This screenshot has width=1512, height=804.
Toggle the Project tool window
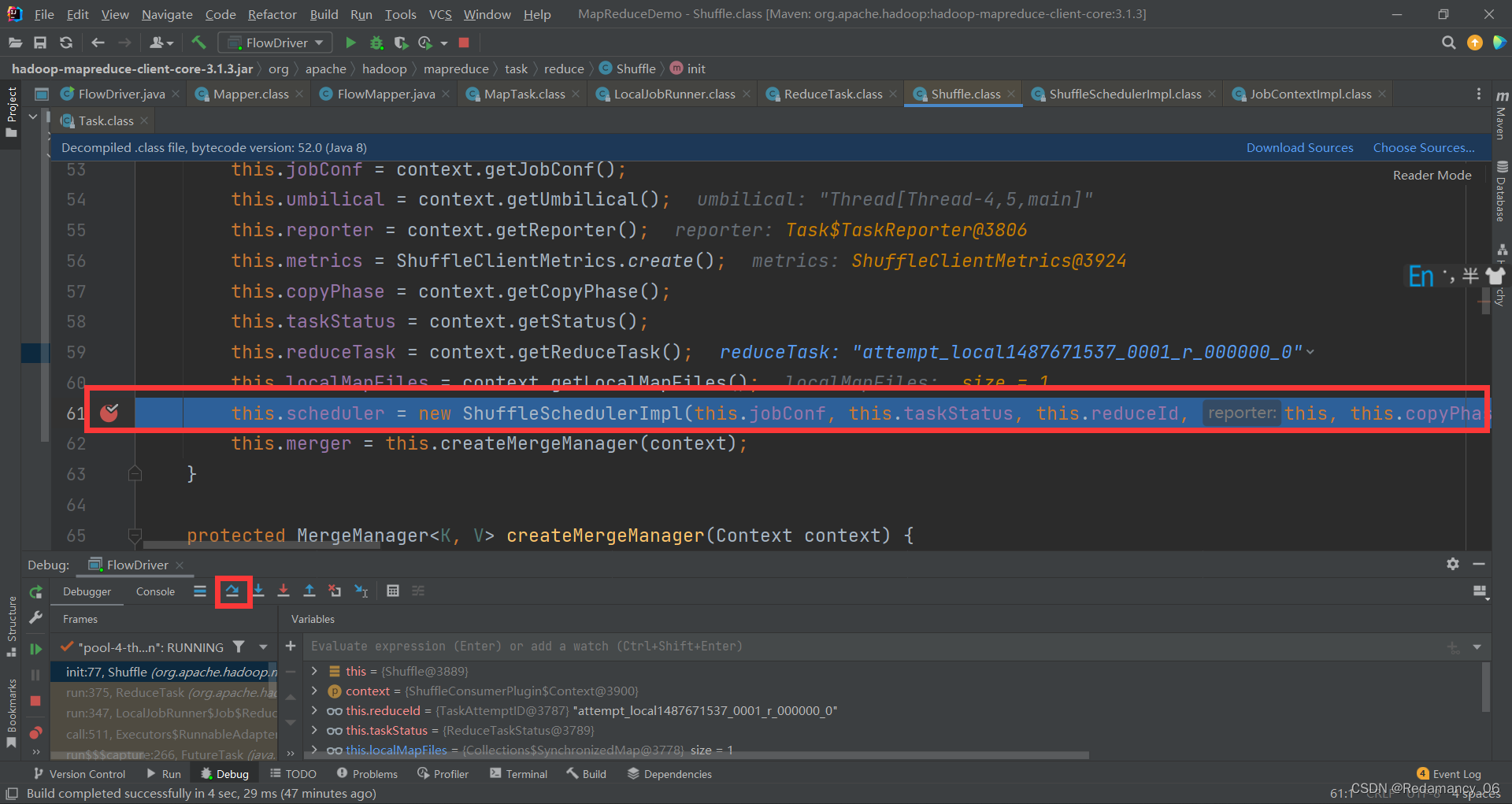[12, 112]
